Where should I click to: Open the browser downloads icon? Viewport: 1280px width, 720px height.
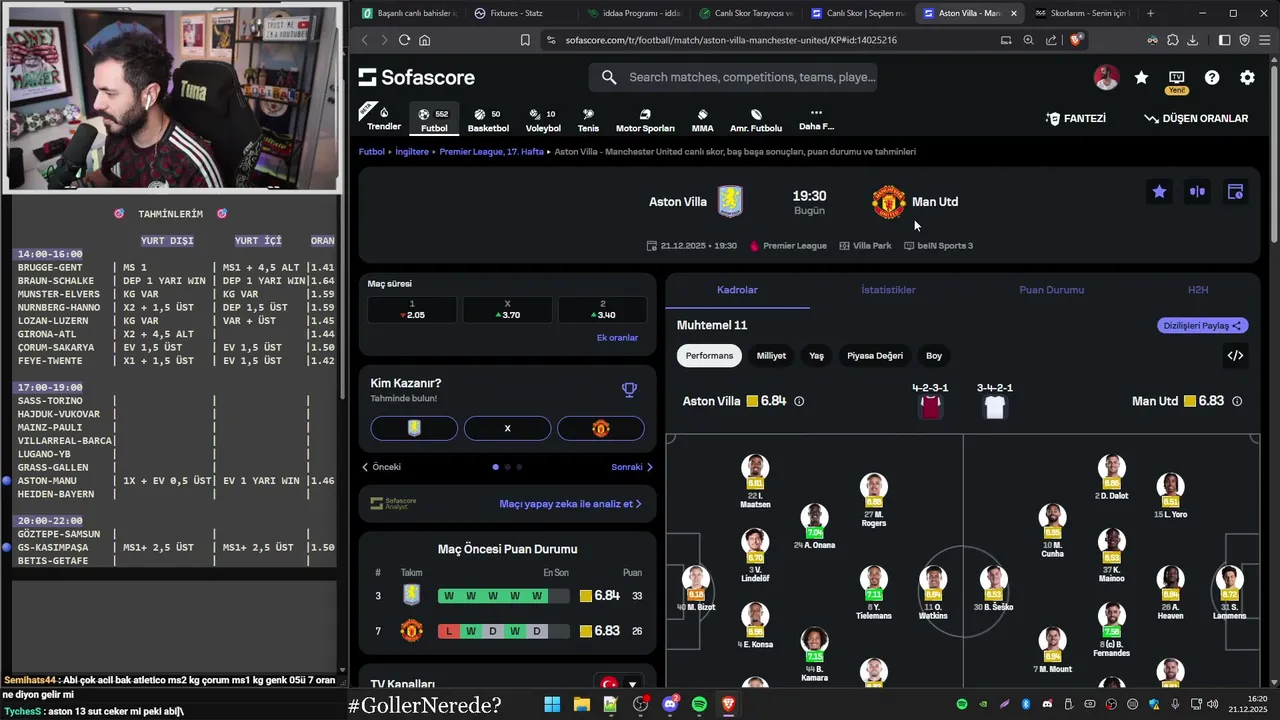click(1192, 40)
